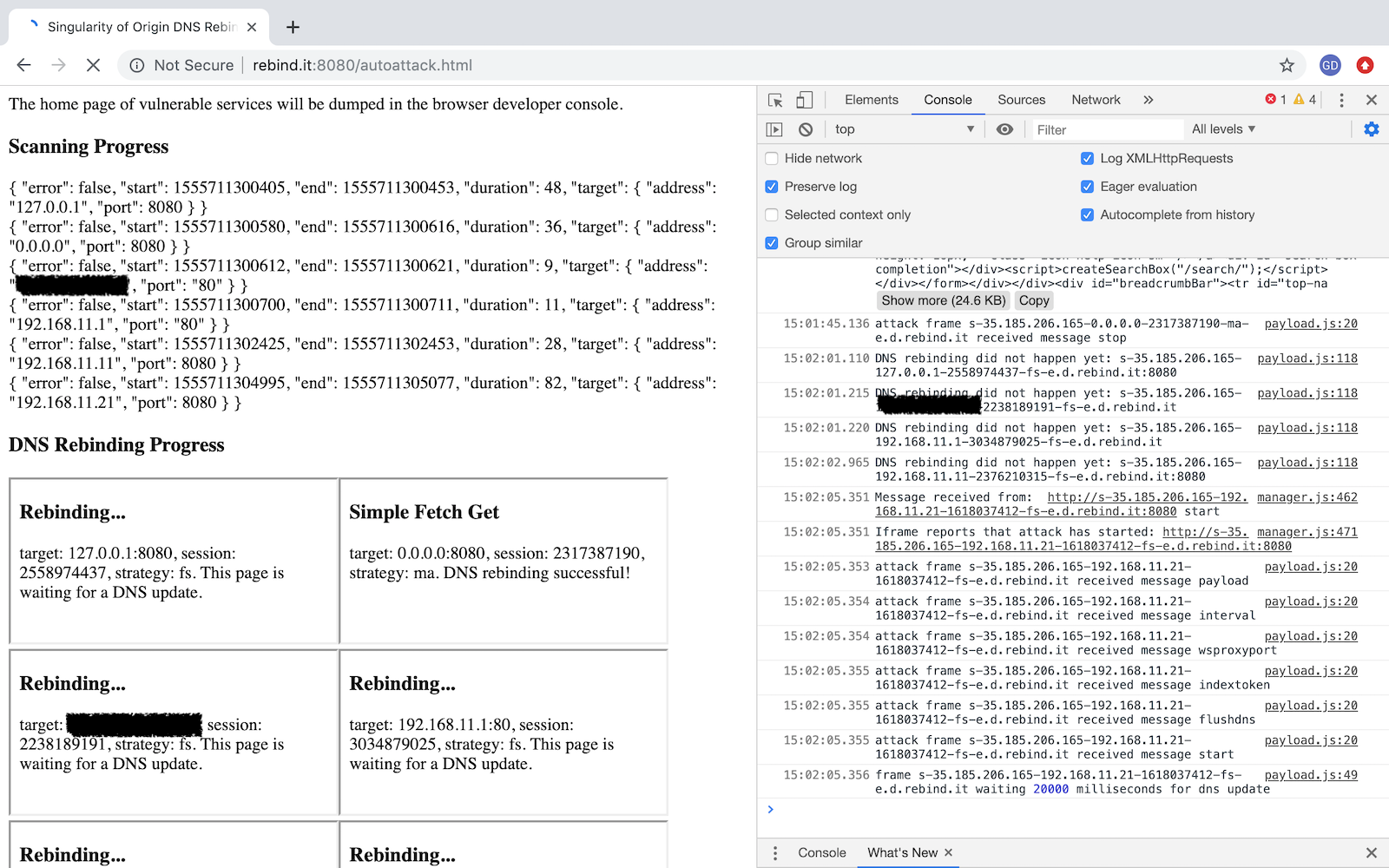
Task: Open the DevTools three-dot menu
Action: click(x=1341, y=99)
